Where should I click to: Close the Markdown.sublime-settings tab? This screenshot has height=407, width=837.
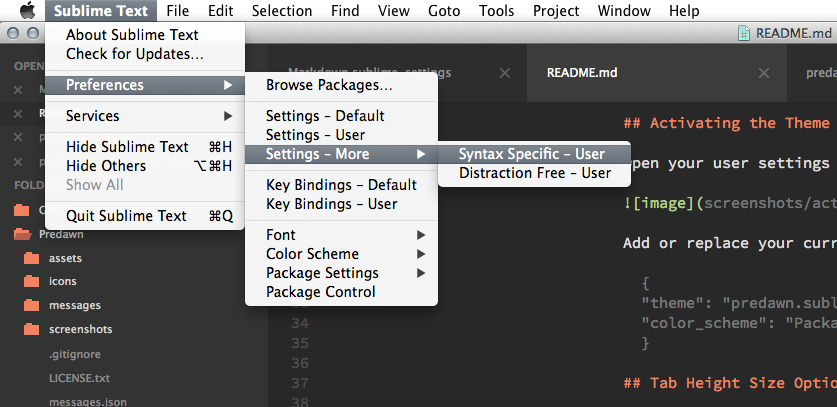[504, 73]
